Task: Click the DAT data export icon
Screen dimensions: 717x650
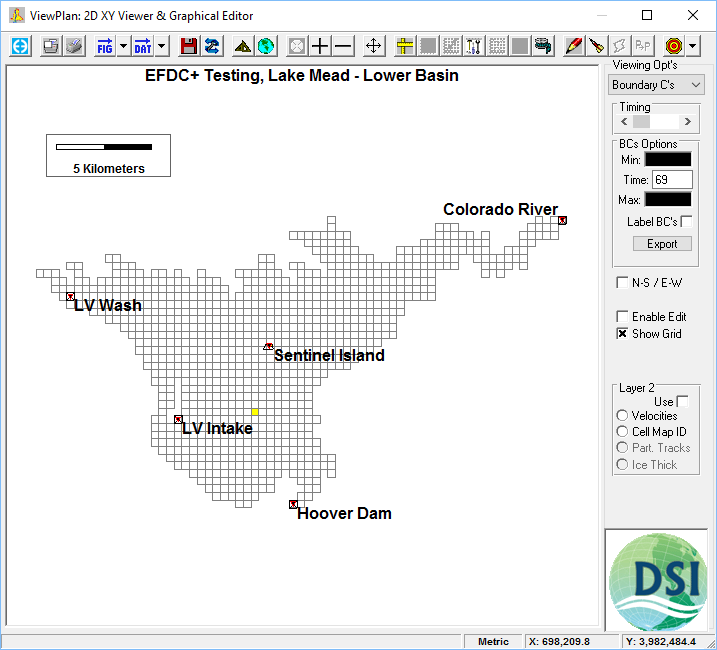Action: point(143,46)
